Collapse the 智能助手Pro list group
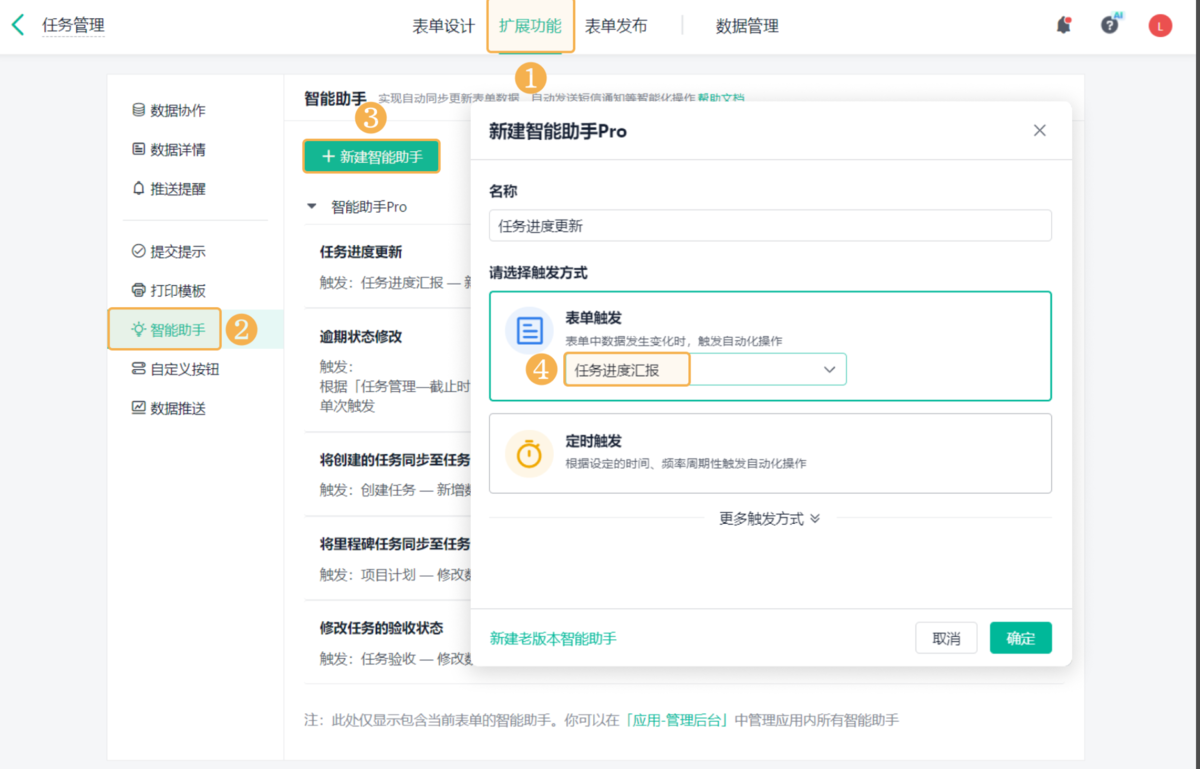Image resolution: width=1200 pixels, height=769 pixels. coord(311,207)
